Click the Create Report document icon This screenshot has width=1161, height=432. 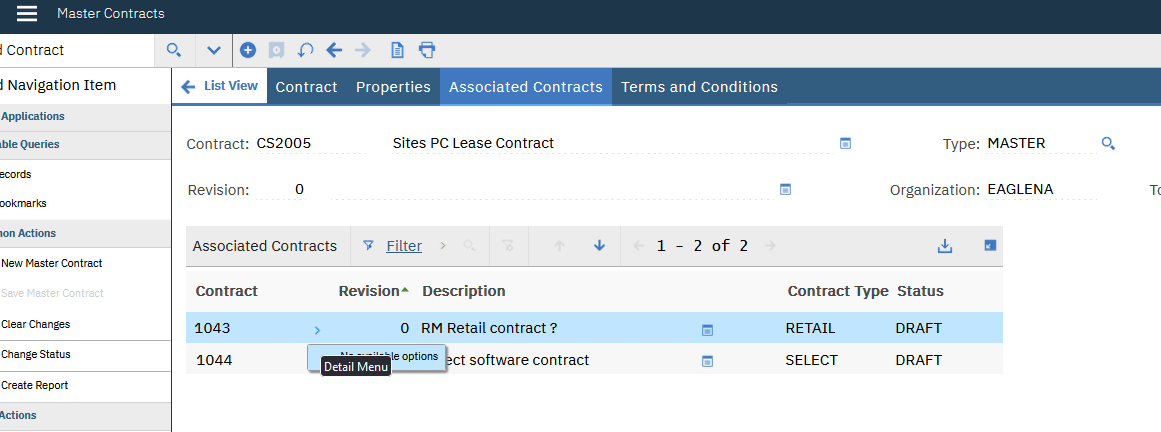pyautogui.click(x=397, y=50)
